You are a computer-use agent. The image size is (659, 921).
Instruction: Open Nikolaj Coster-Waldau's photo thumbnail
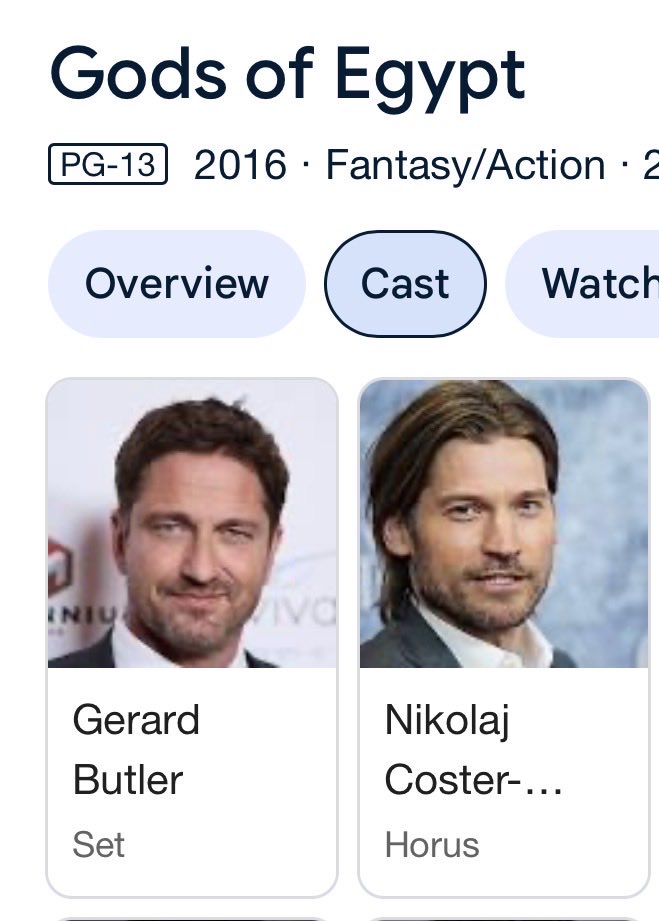pos(504,523)
